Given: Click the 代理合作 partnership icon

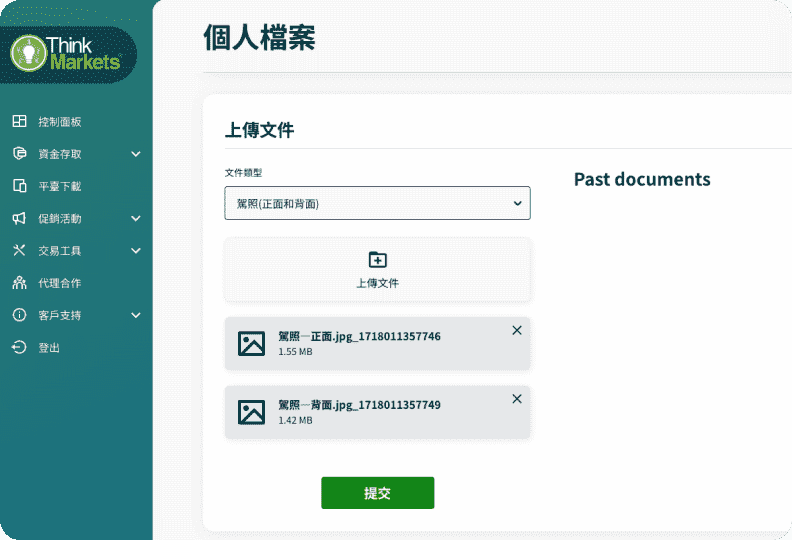Looking at the screenshot, I should (x=19, y=283).
